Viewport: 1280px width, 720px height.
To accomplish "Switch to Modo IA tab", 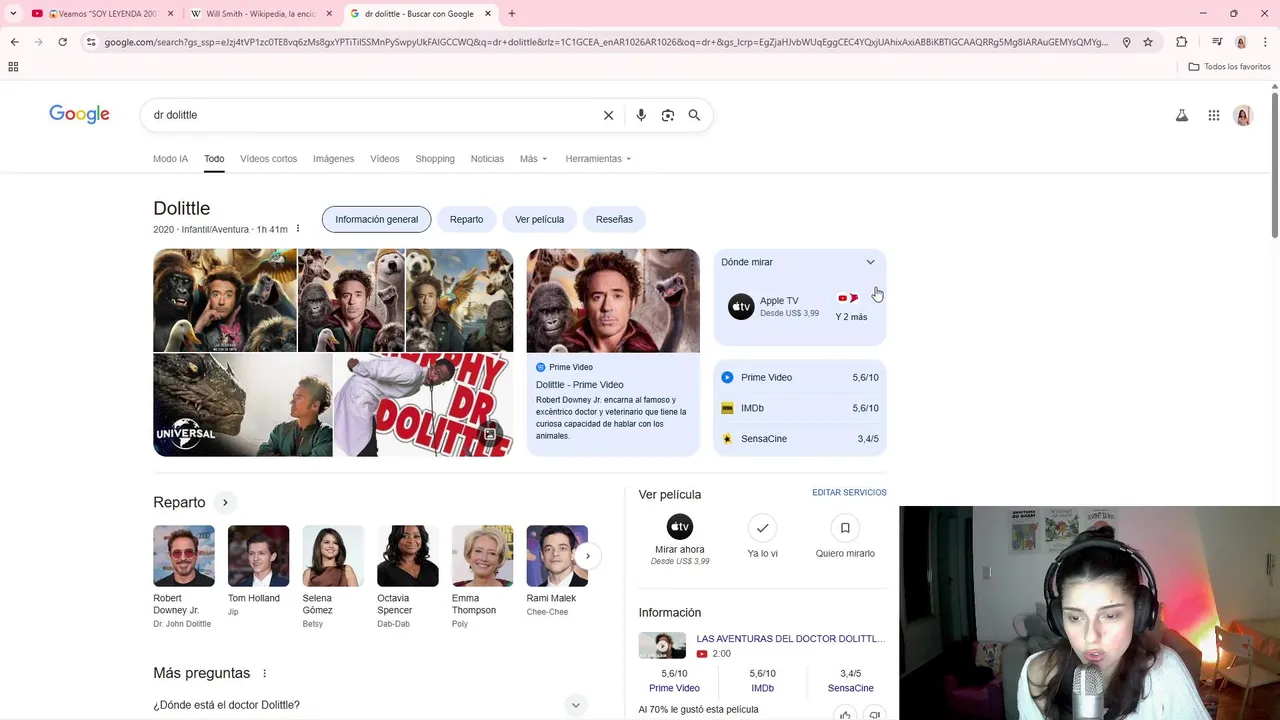I will [170, 159].
